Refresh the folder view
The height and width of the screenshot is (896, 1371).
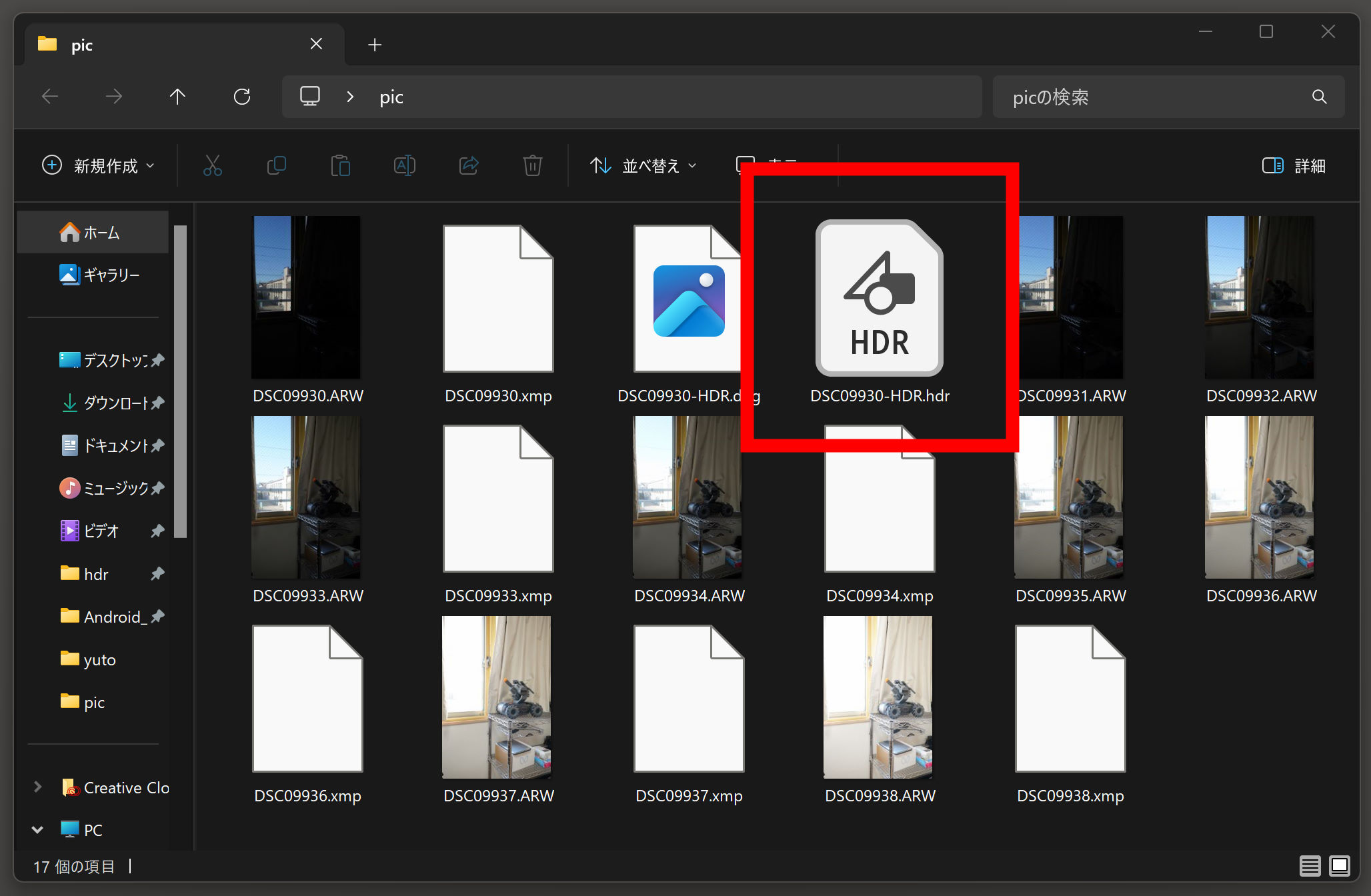[x=242, y=97]
